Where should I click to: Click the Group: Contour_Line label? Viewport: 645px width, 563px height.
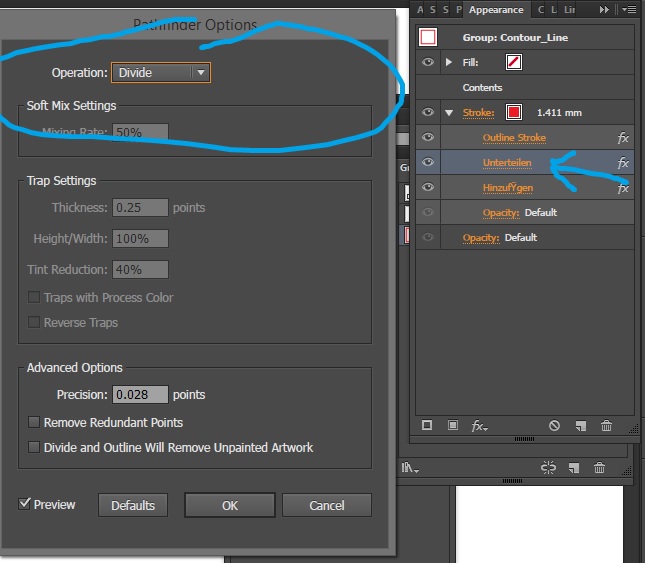pos(515,37)
